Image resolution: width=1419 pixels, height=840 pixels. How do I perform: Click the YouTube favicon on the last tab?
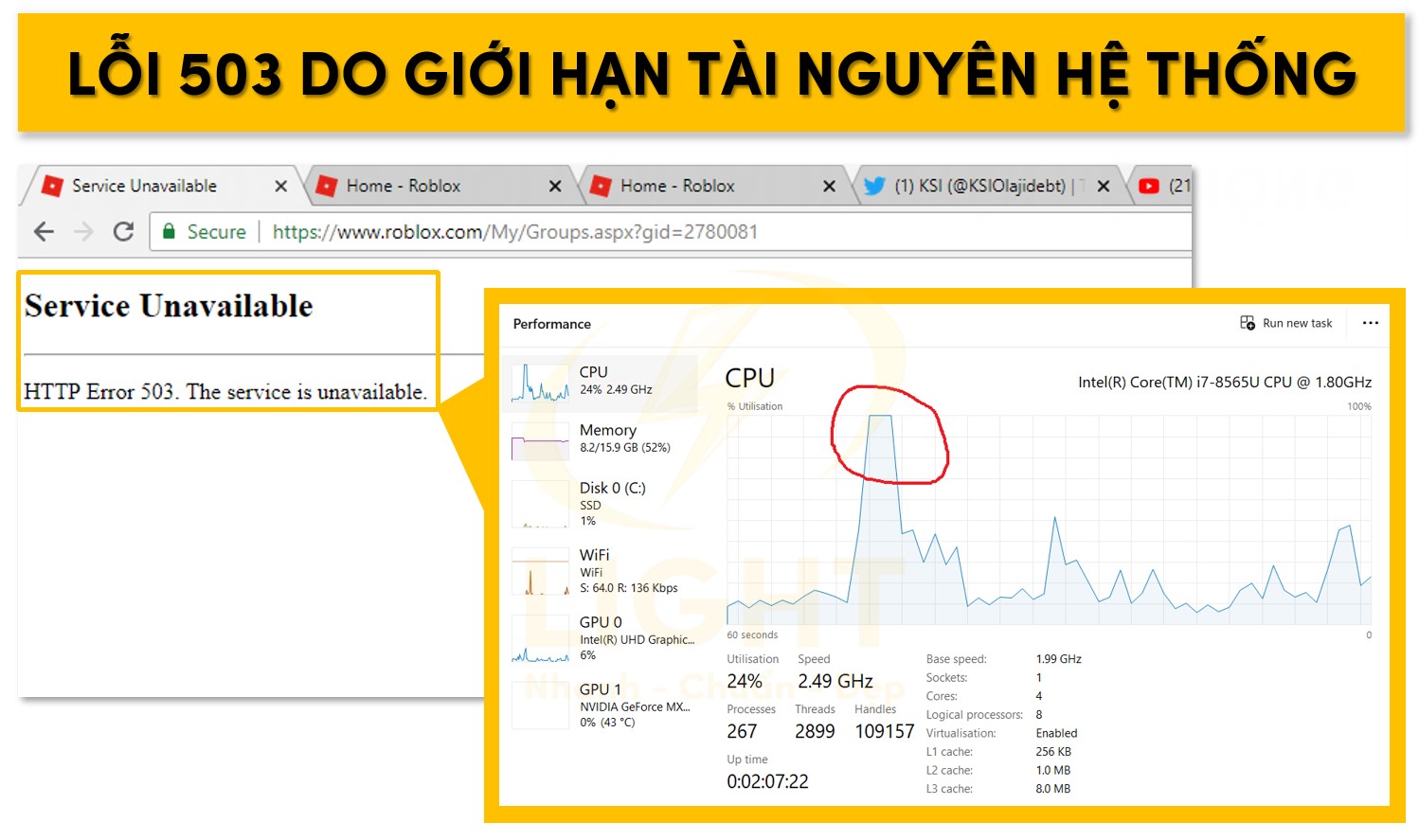pos(1150,186)
